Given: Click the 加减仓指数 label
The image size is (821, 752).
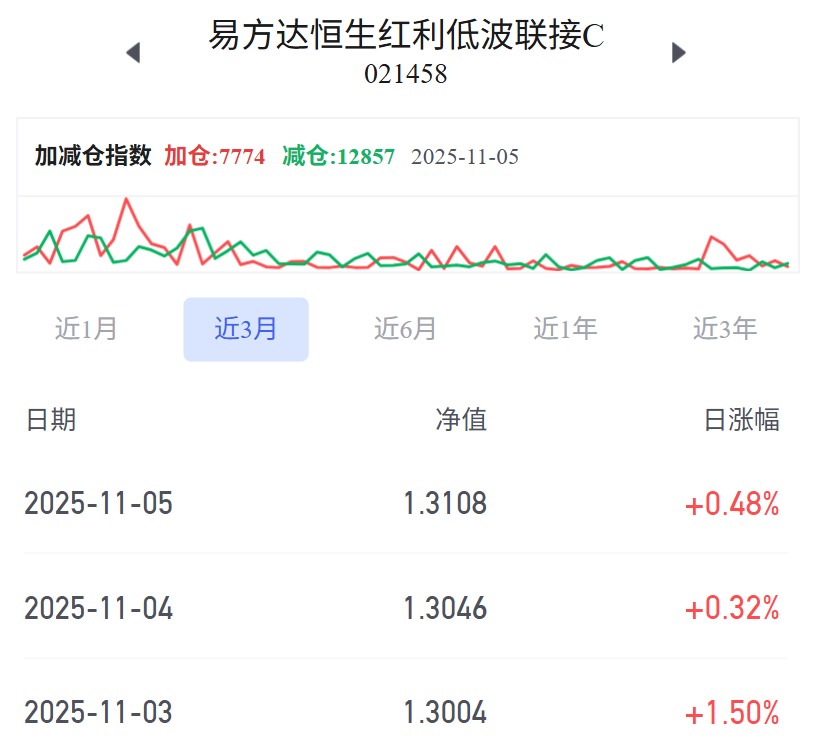Looking at the screenshot, I should point(93,156).
